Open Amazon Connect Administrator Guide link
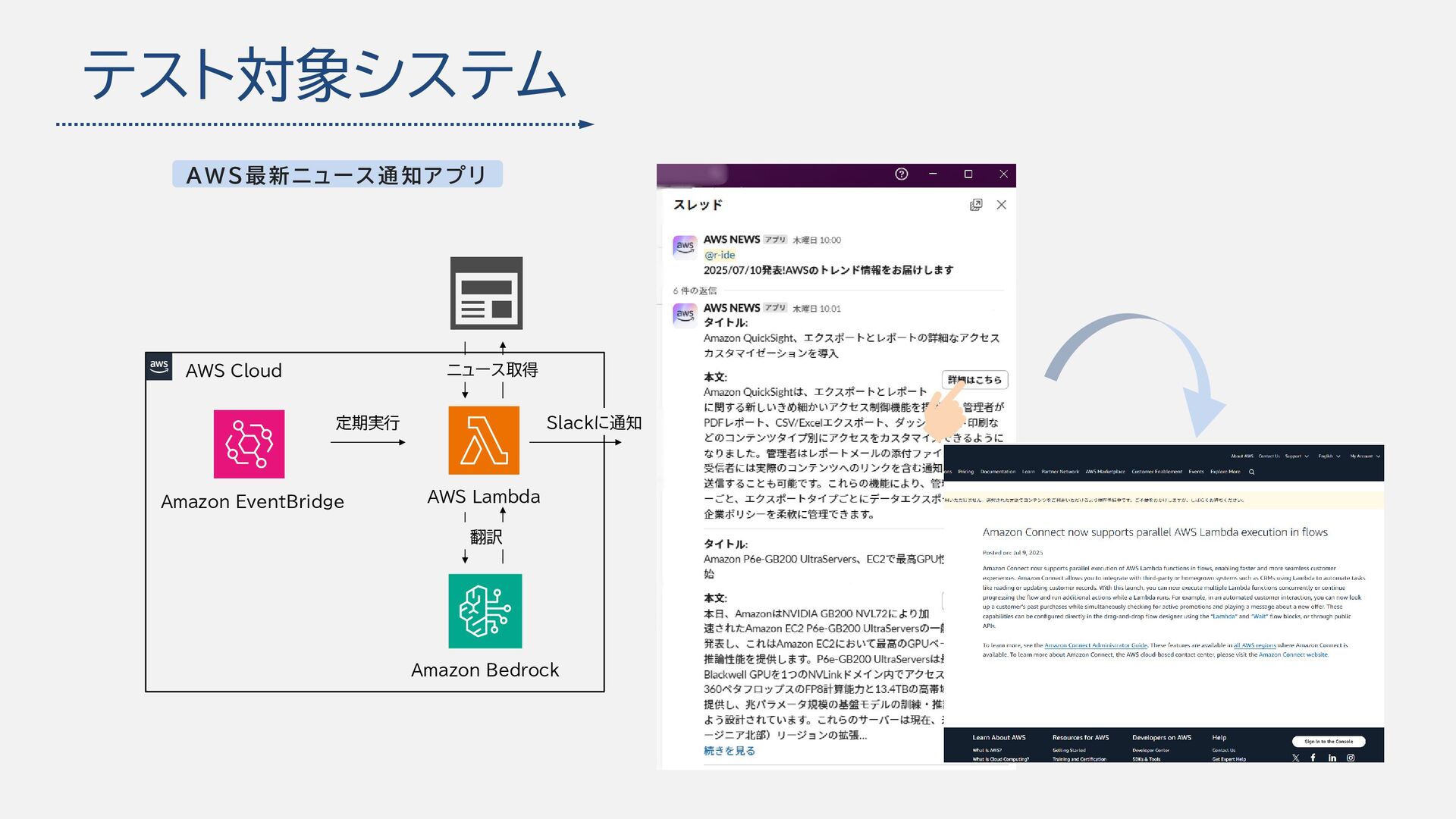Screen dimensions: 1456x819 tap(1096, 645)
